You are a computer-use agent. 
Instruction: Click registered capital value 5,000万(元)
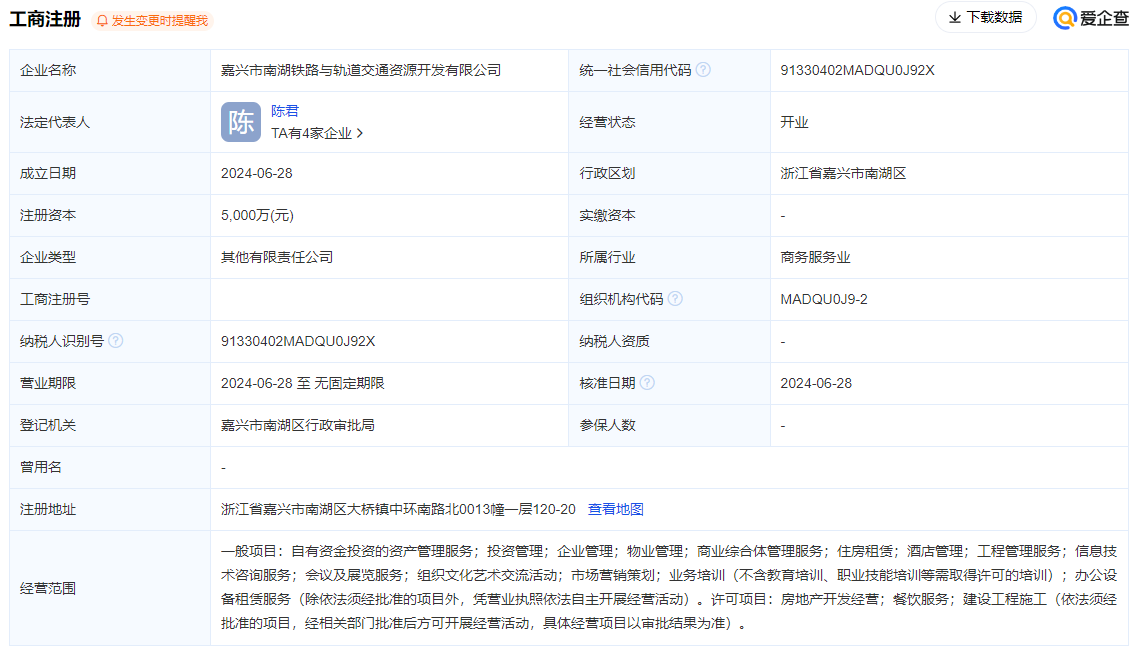(256, 215)
